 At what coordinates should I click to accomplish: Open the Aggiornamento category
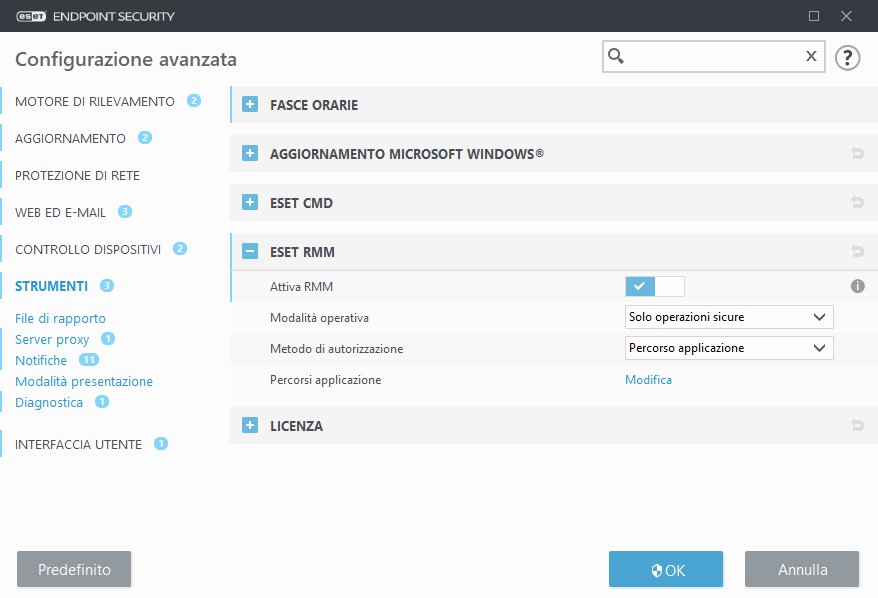click(70, 138)
